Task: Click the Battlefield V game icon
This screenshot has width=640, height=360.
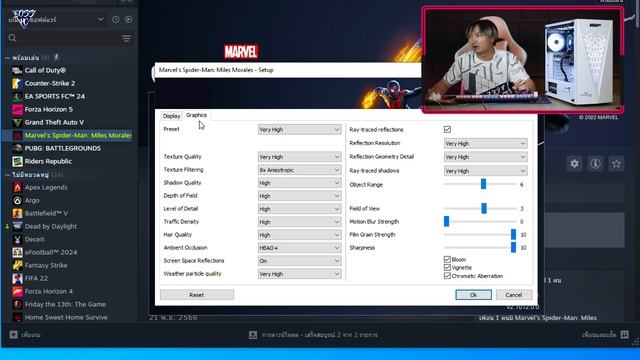Action: tap(17, 213)
